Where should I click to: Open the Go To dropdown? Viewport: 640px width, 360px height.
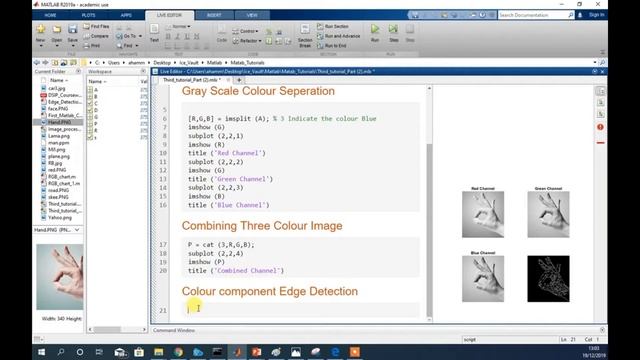tap(129, 36)
